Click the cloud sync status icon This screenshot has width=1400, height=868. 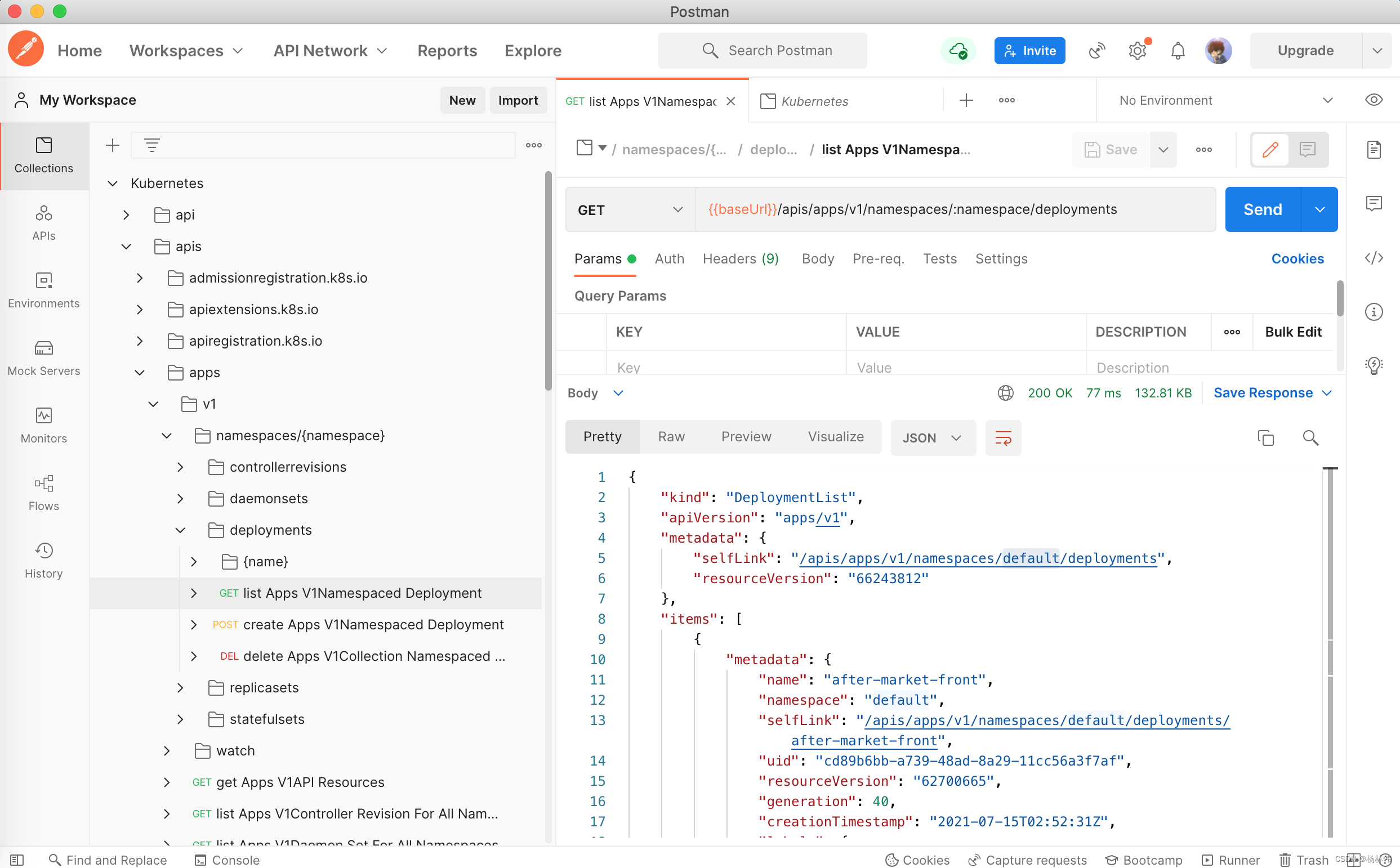[958, 51]
